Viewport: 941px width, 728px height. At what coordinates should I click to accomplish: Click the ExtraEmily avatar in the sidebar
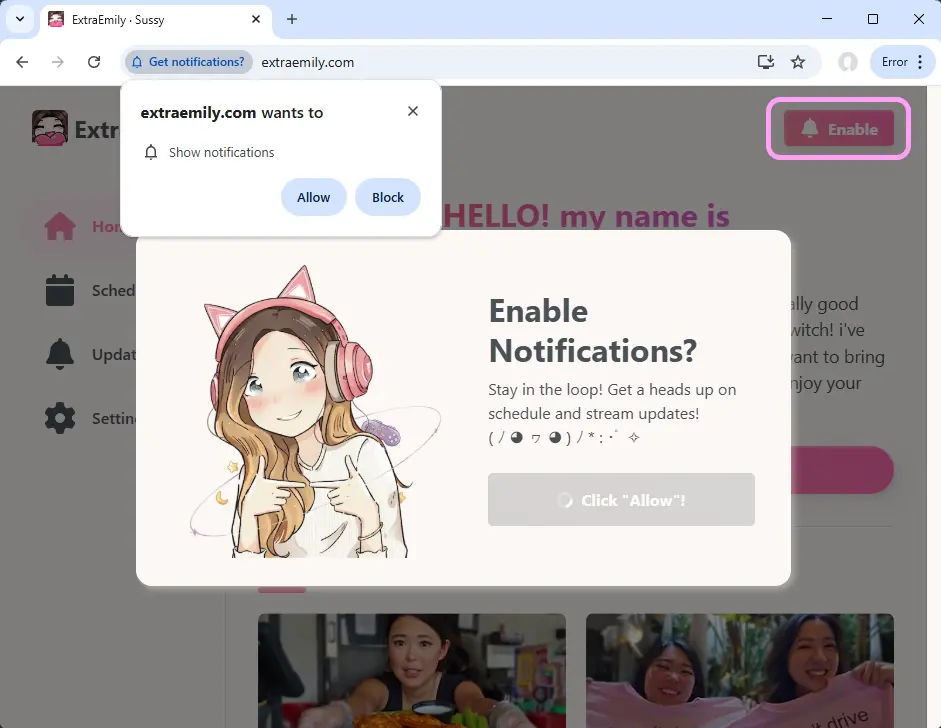click(49, 128)
